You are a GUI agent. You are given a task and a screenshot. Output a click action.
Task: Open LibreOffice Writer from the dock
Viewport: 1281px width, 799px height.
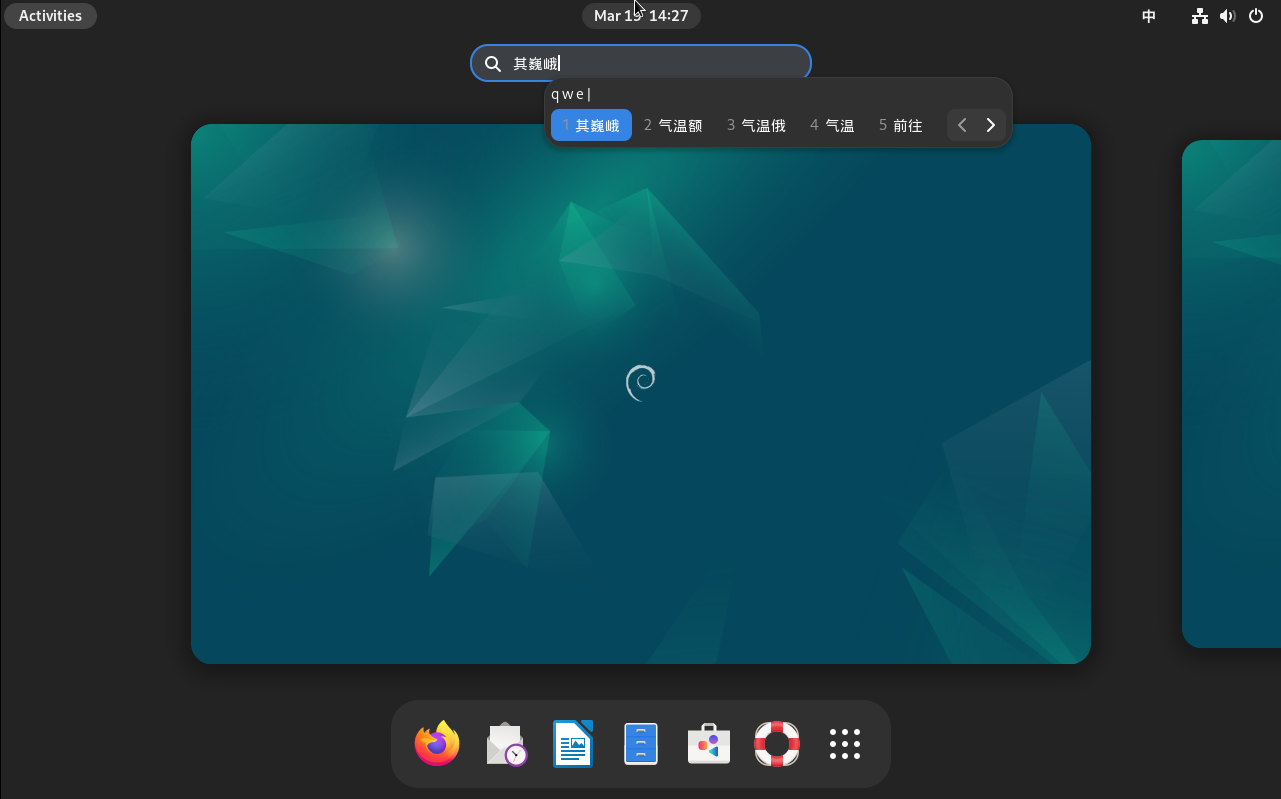pyautogui.click(x=573, y=744)
